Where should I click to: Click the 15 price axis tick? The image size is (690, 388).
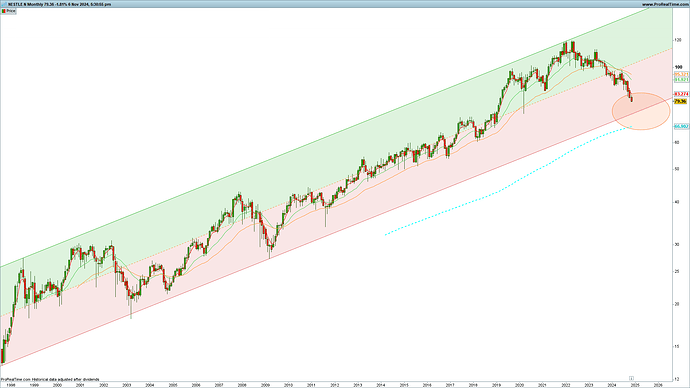pos(678,346)
